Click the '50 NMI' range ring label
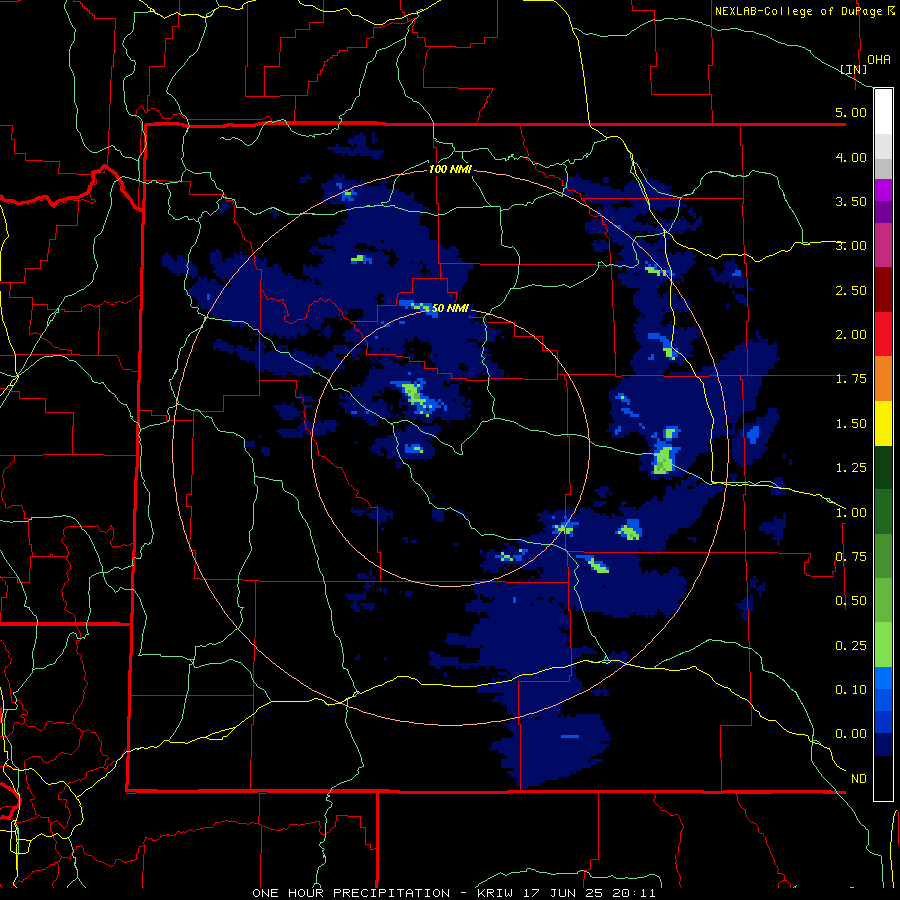This screenshot has width=900, height=900. coord(450,308)
